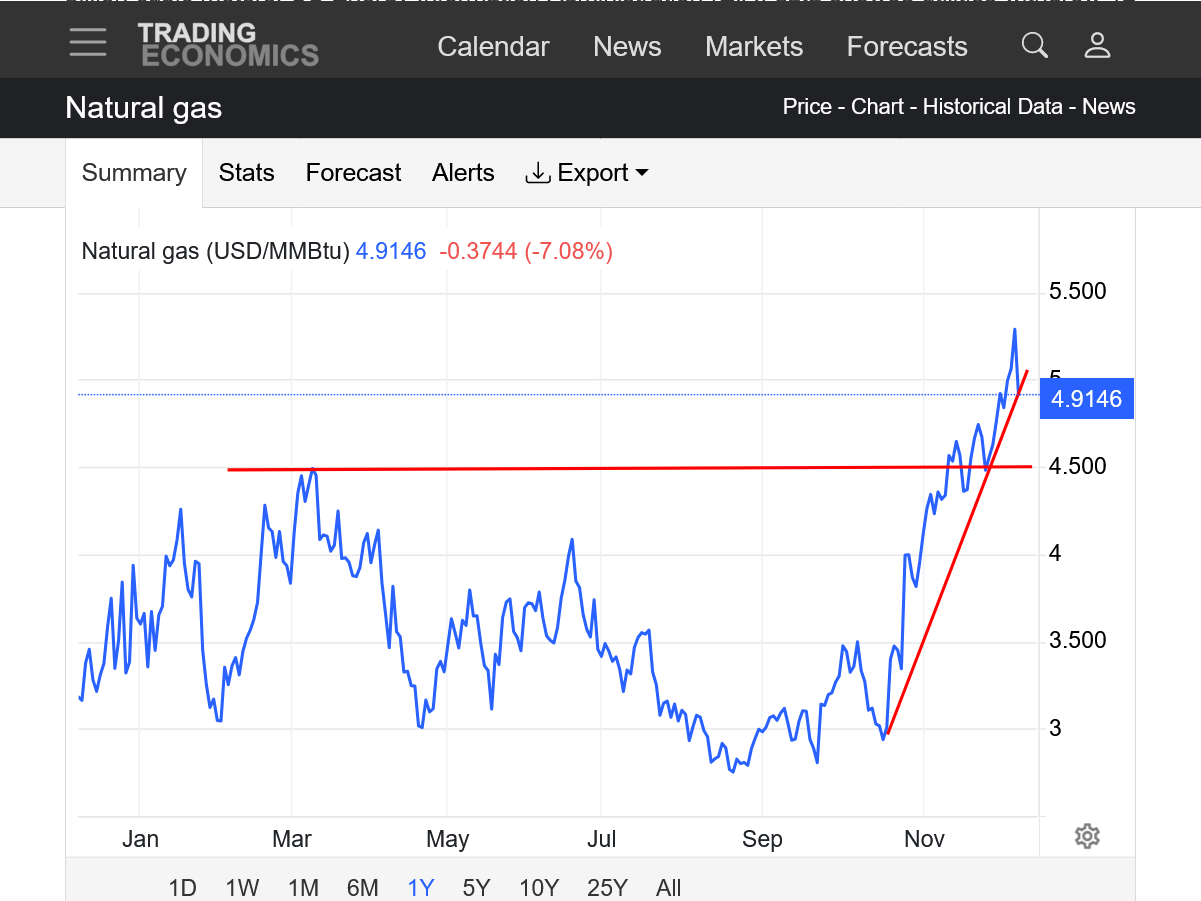
Task: Select the Alerts tab
Action: click(x=463, y=173)
